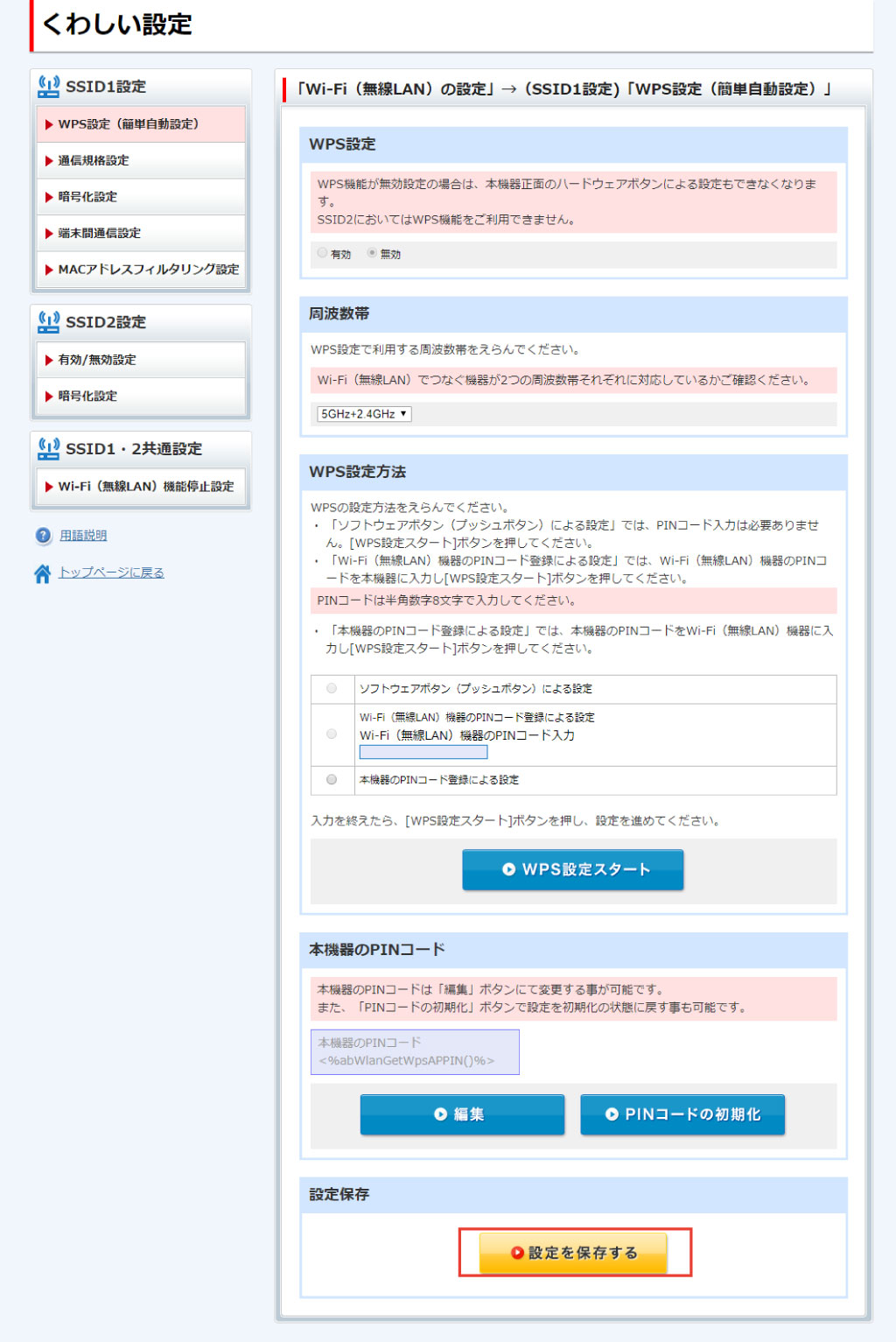Choose Wi-Fi機器のPINコード登録 radio option
The height and width of the screenshot is (1342, 896).
tap(332, 734)
